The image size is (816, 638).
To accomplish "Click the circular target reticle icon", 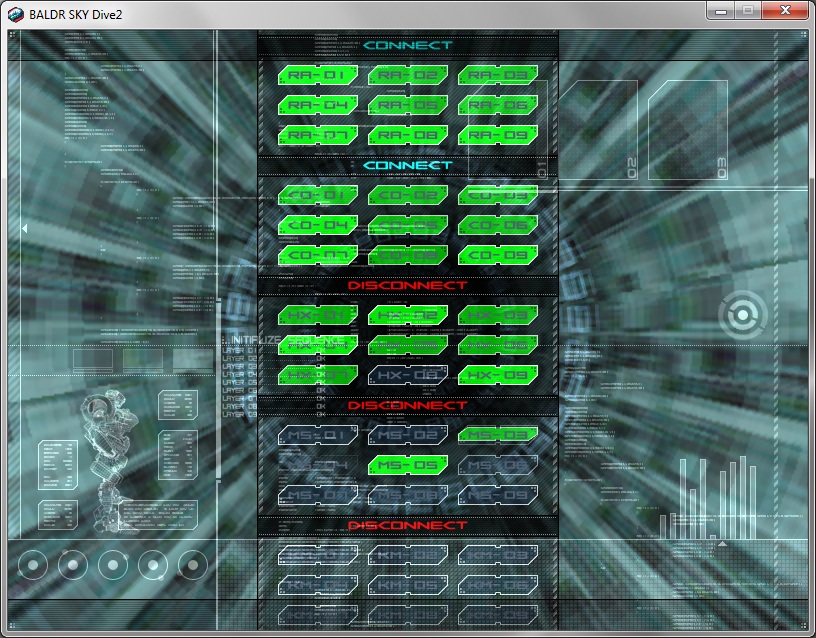I will [743, 315].
